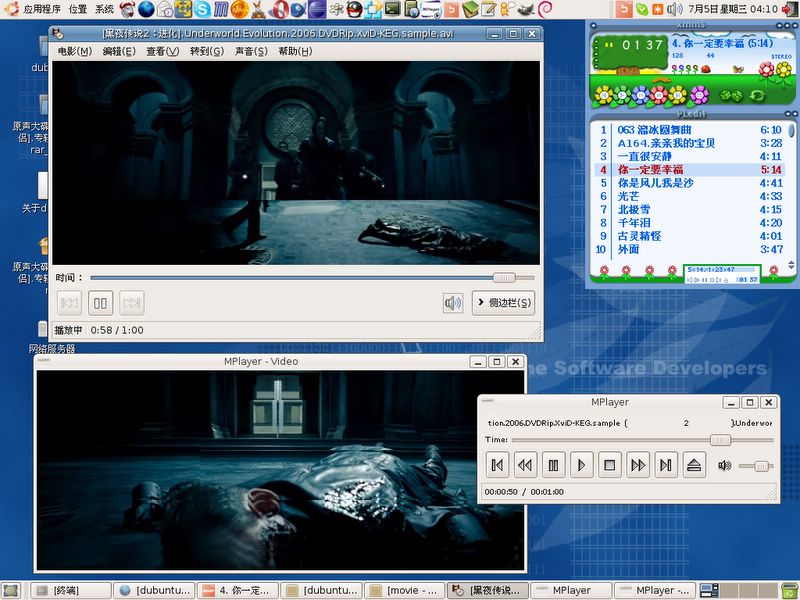Select playlist track 一直很安静
This screenshot has width=800, height=600.
689,157
